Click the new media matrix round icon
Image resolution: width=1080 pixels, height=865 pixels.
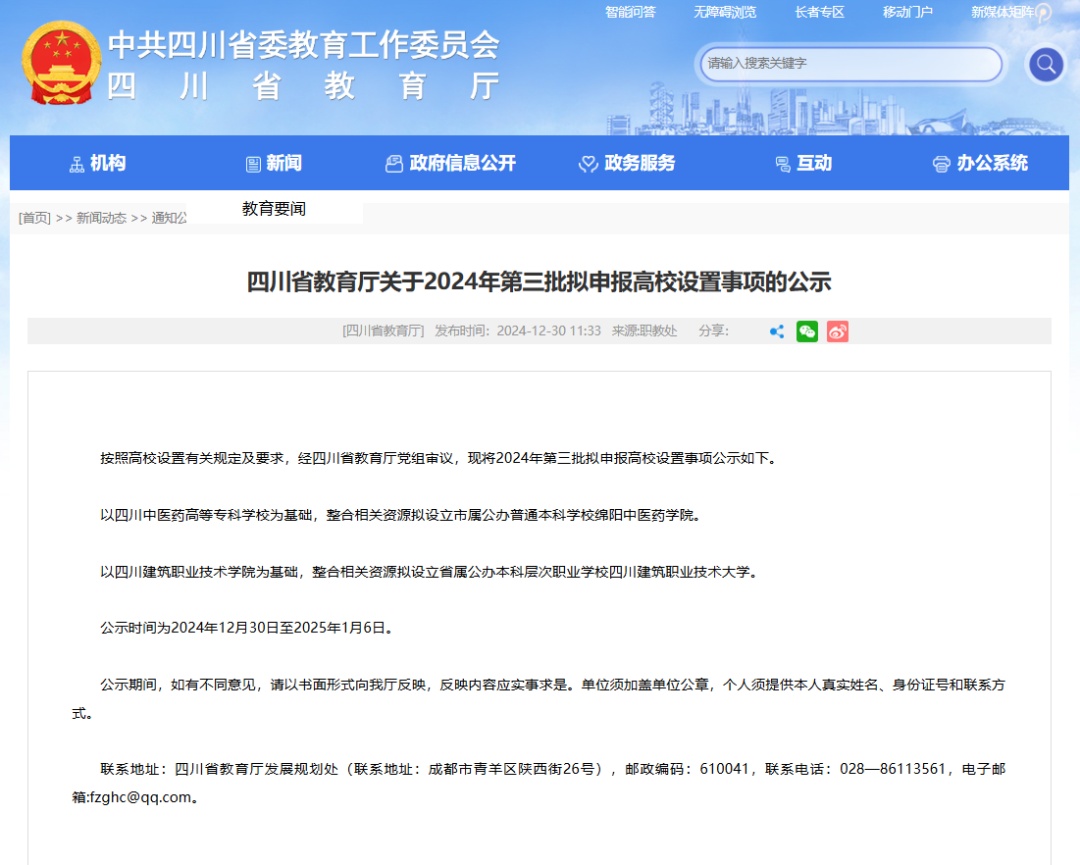pos(1043,13)
